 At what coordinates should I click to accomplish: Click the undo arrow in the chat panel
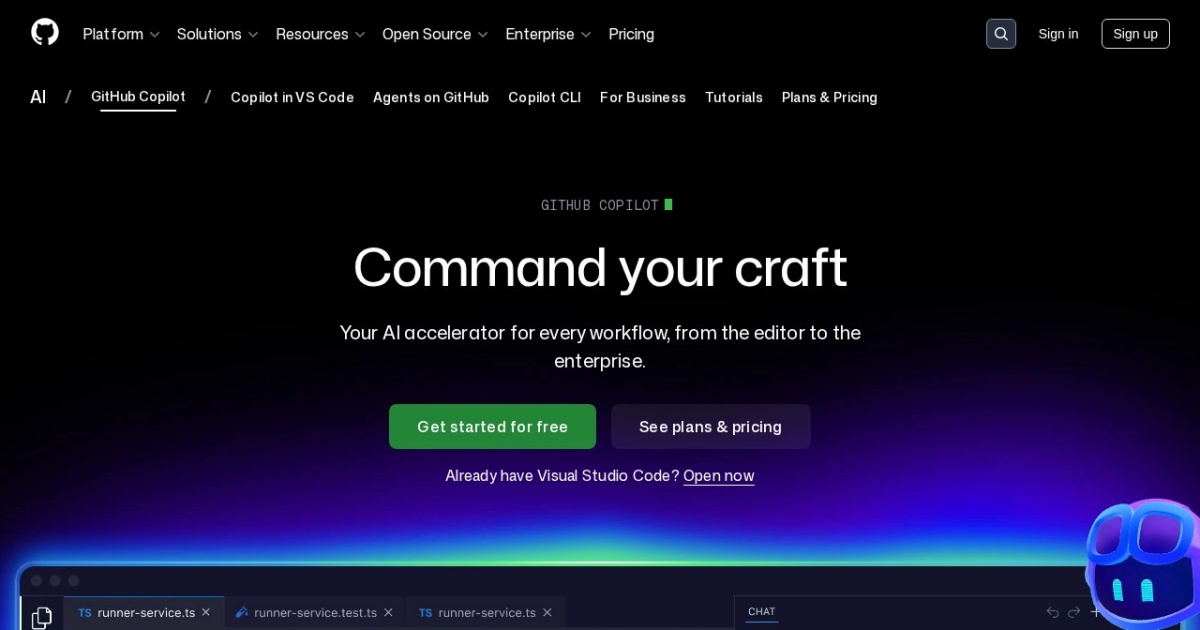pyautogui.click(x=1052, y=611)
